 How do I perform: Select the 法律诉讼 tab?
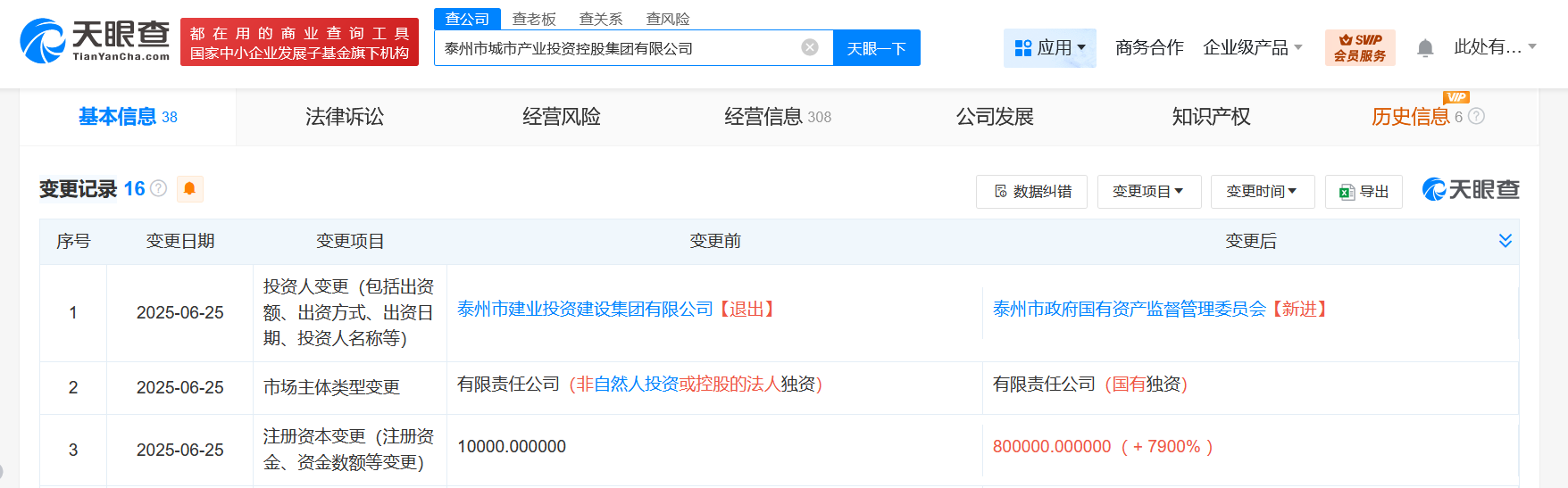(345, 117)
